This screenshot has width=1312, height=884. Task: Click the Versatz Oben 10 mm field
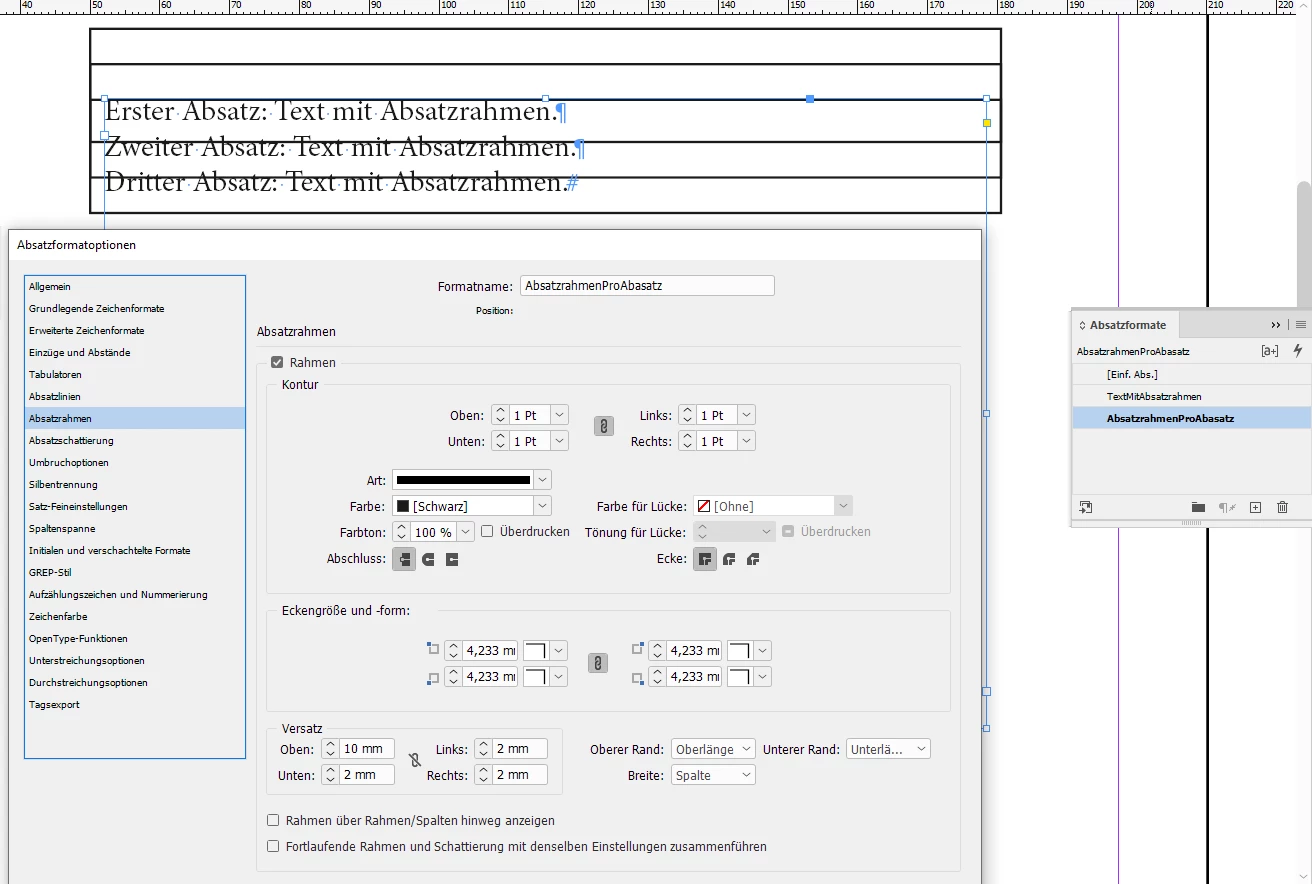tap(367, 749)
